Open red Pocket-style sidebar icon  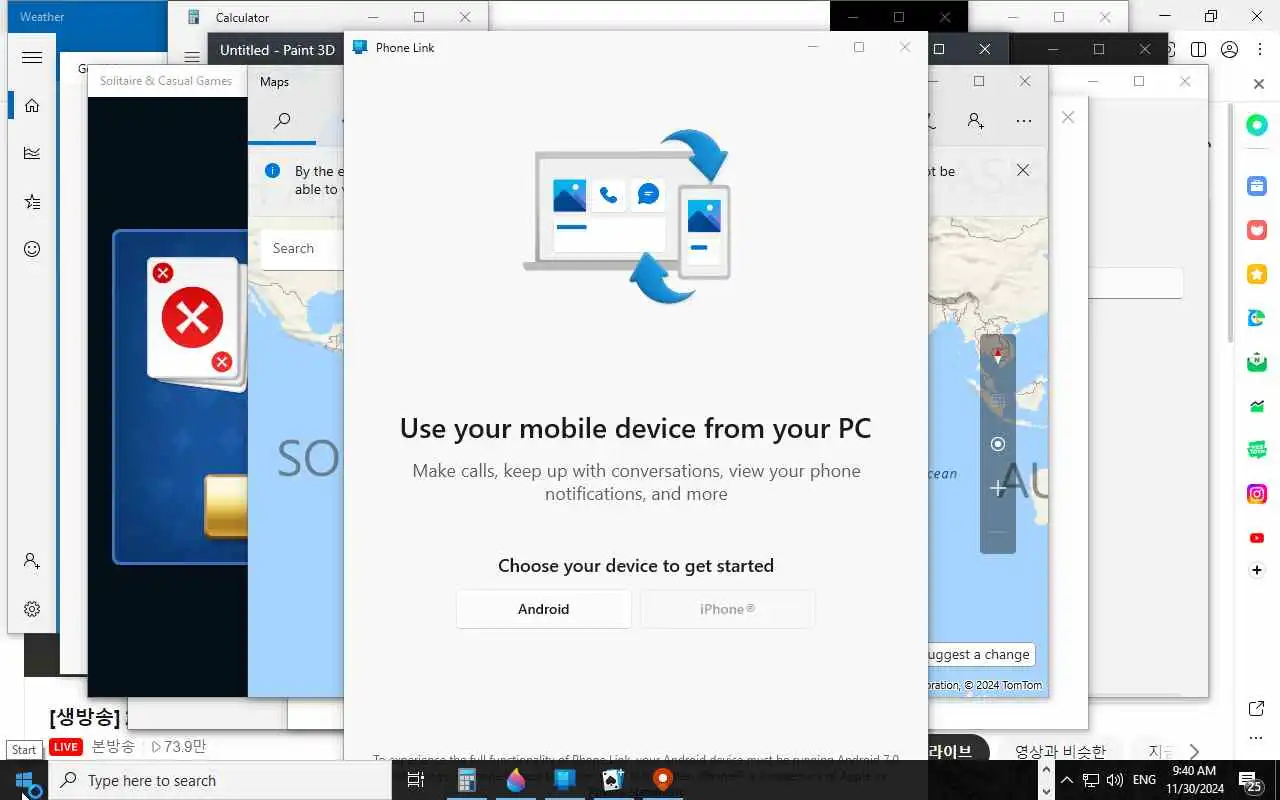[1257, 230]
